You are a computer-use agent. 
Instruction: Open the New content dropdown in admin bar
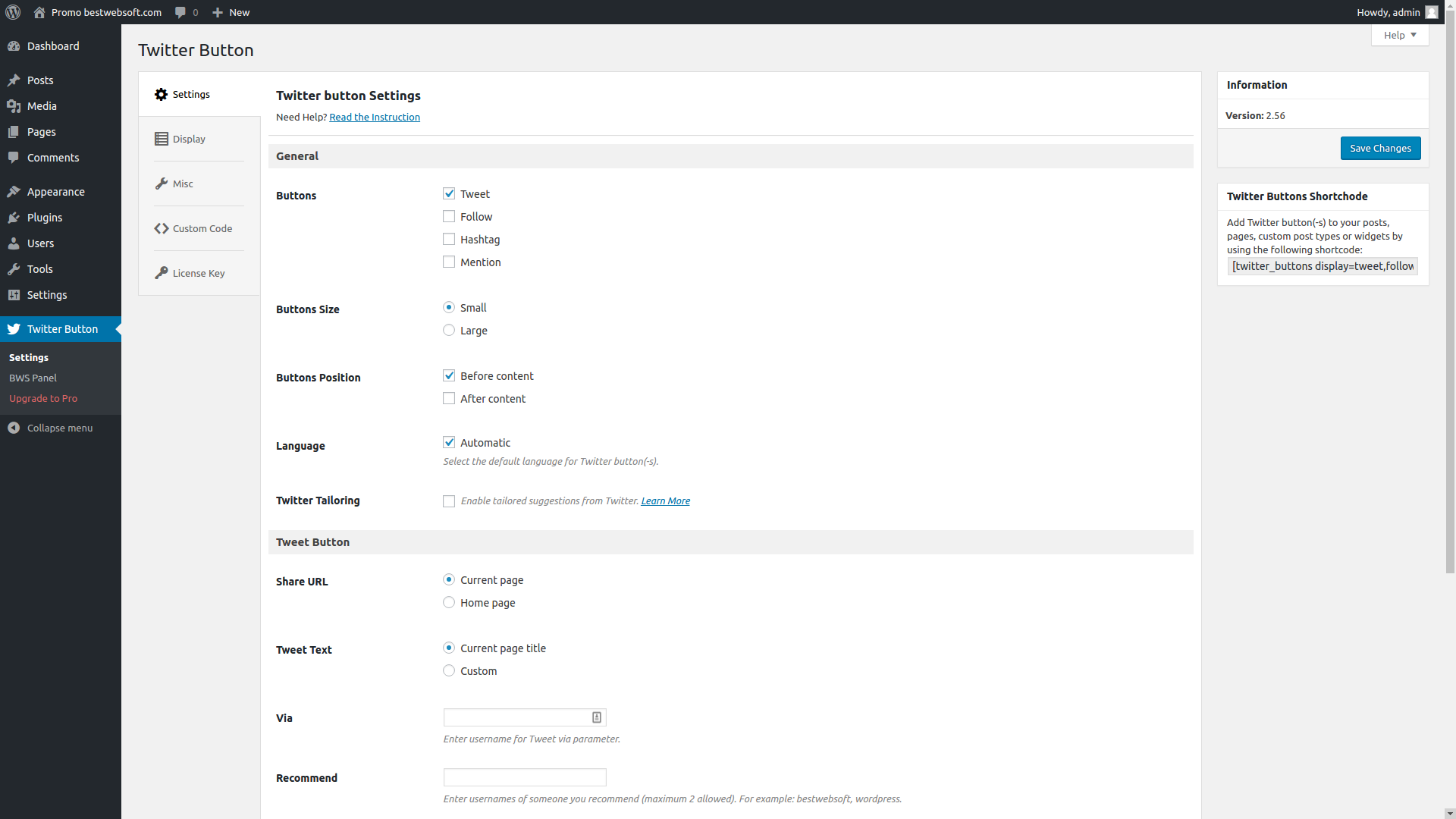pos(231,12)
